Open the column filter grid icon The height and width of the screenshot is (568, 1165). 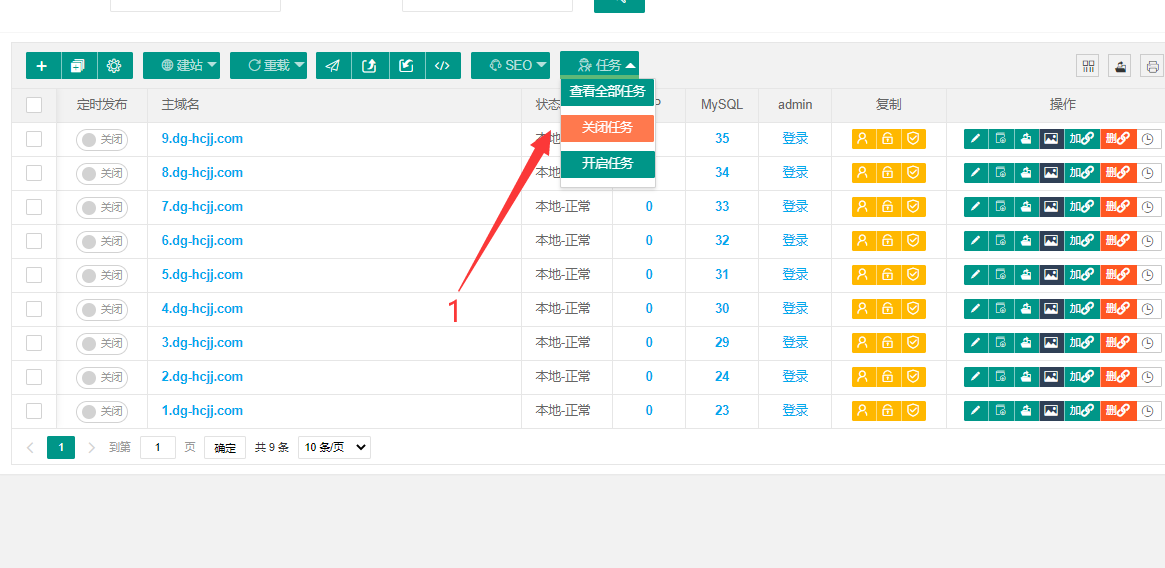[1088, 66]
